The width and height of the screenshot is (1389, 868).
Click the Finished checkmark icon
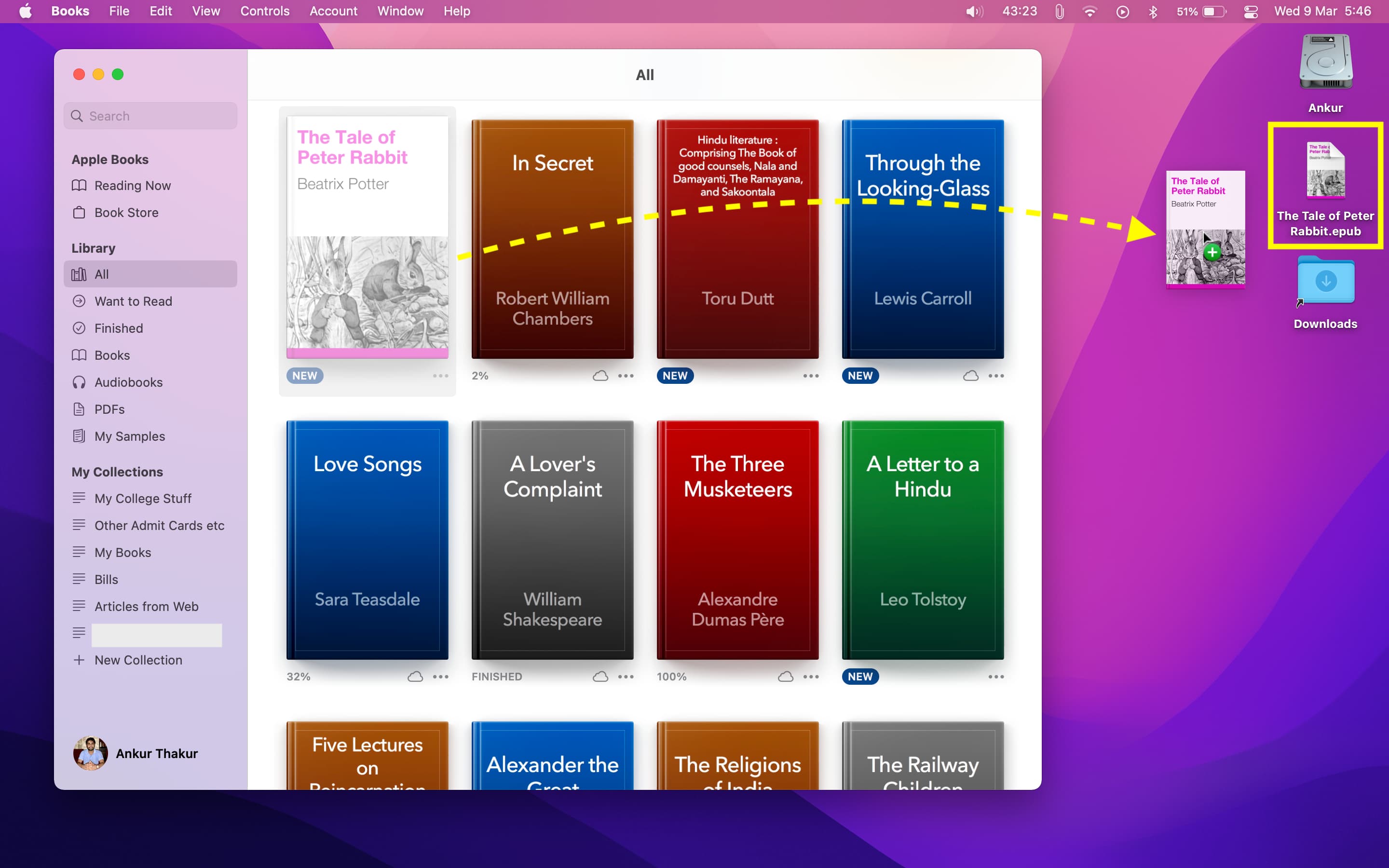(79, 328)
